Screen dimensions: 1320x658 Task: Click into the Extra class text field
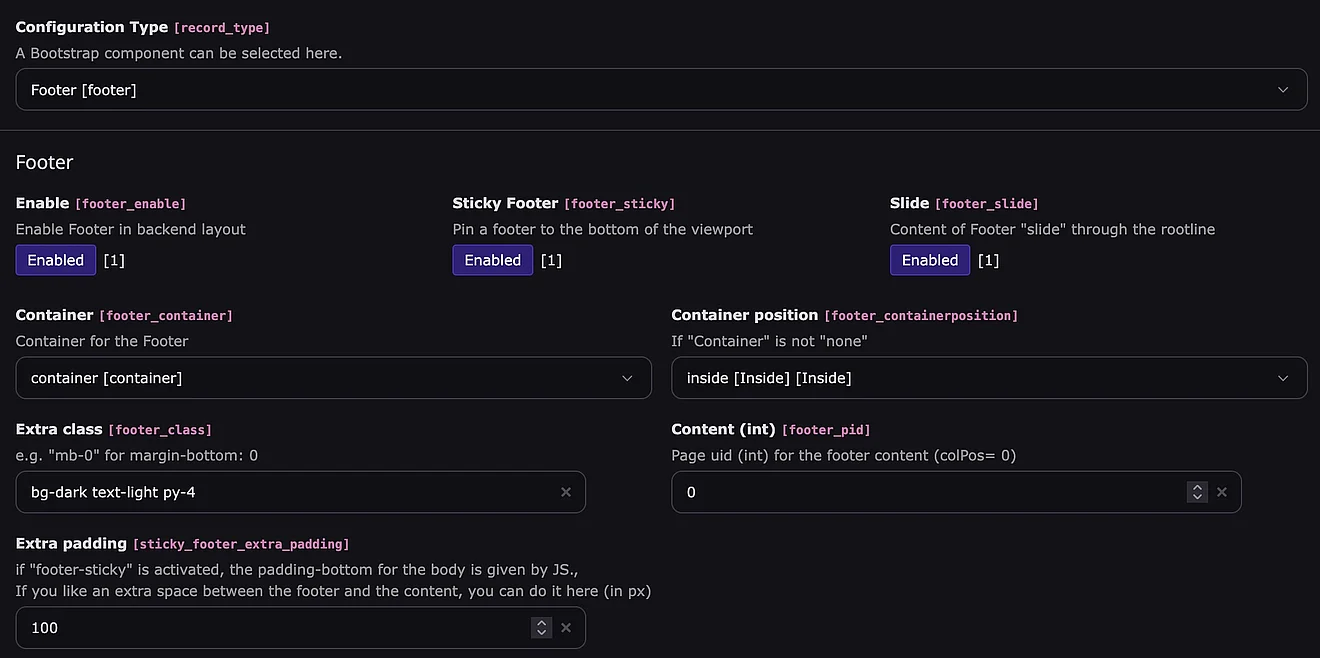coord(285,492)
